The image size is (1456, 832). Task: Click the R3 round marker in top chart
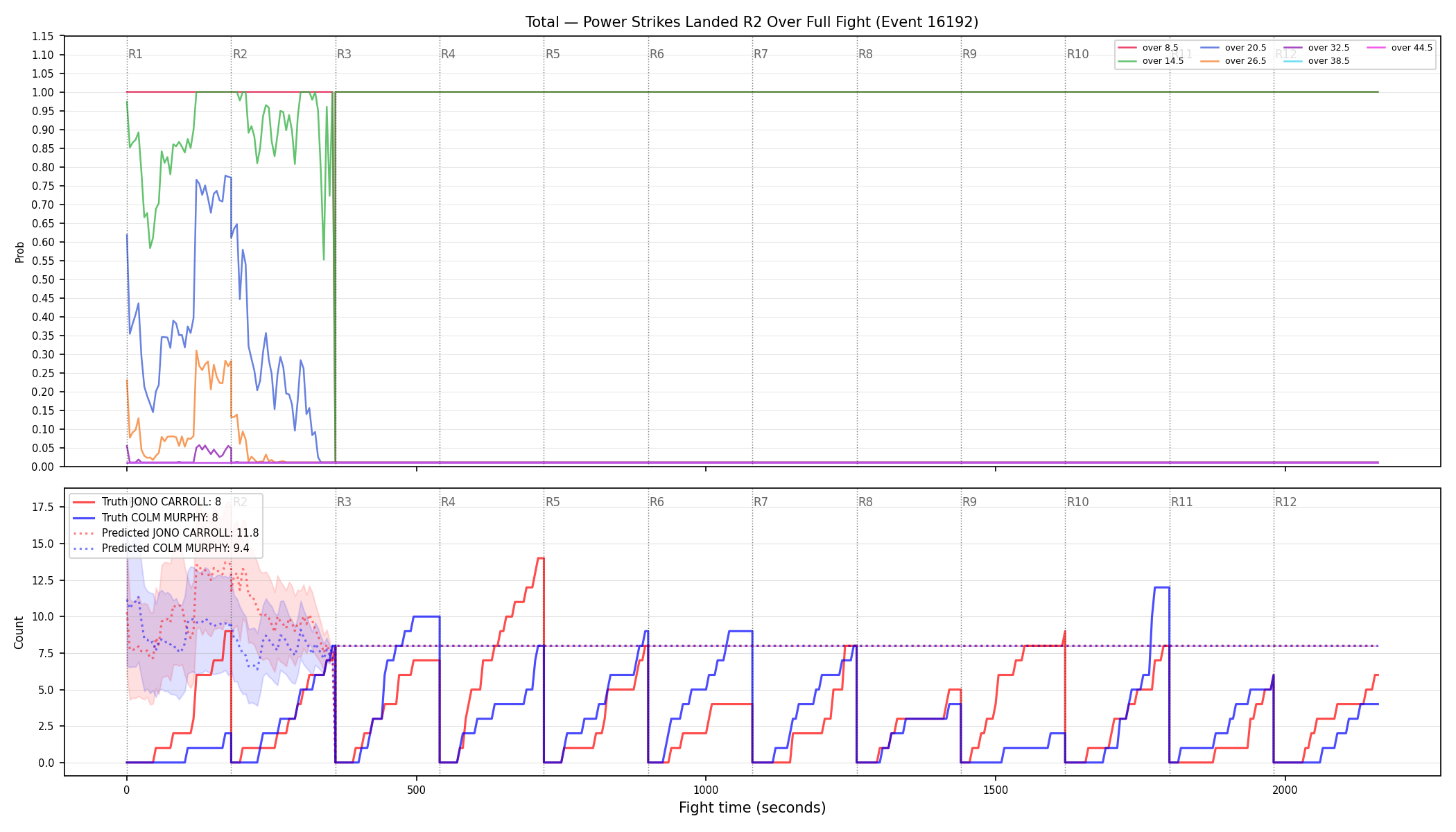click(344, 54)
